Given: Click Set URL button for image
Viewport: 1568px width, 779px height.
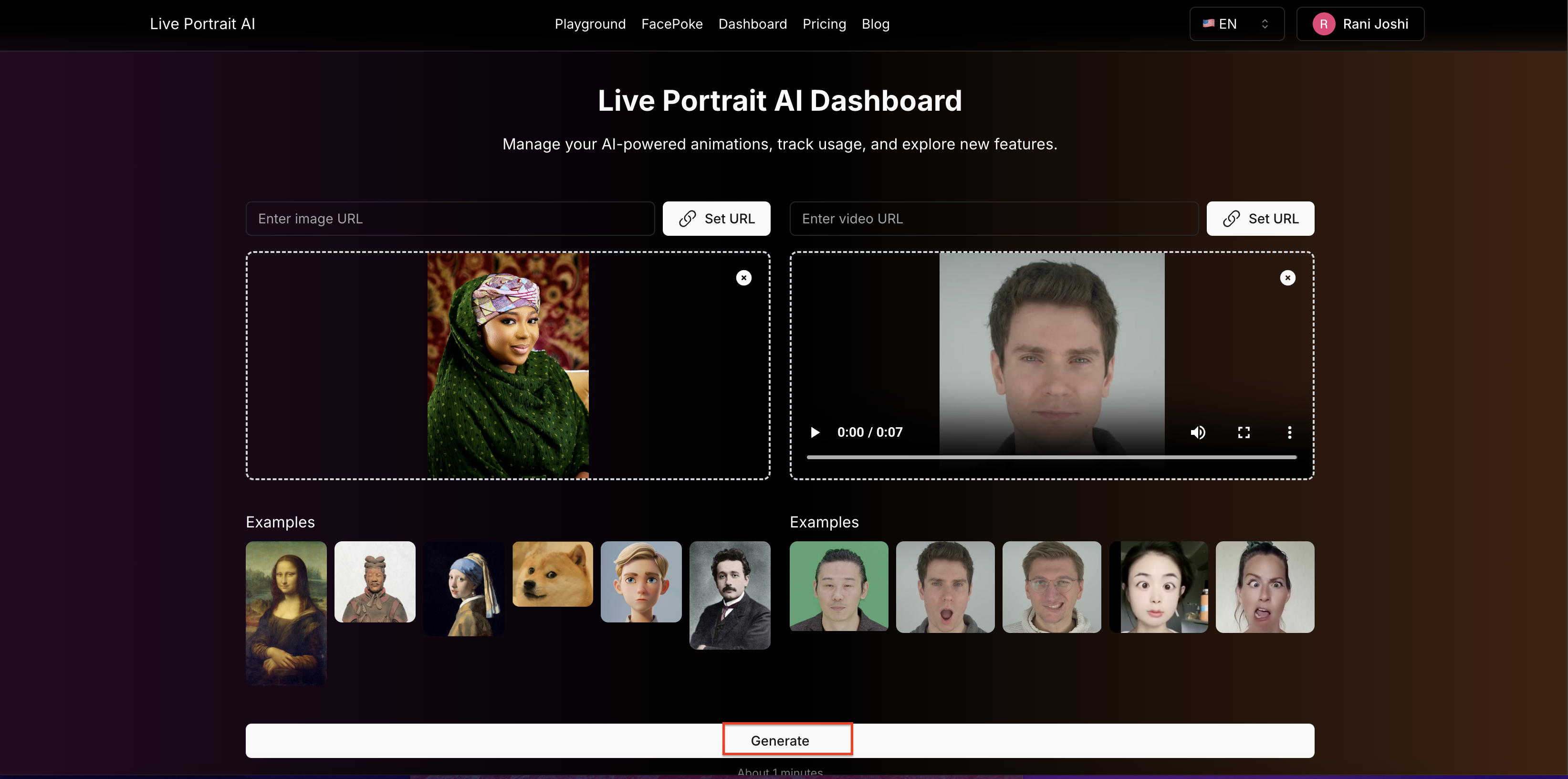Looking at the screenshot, I should point(716,219).
